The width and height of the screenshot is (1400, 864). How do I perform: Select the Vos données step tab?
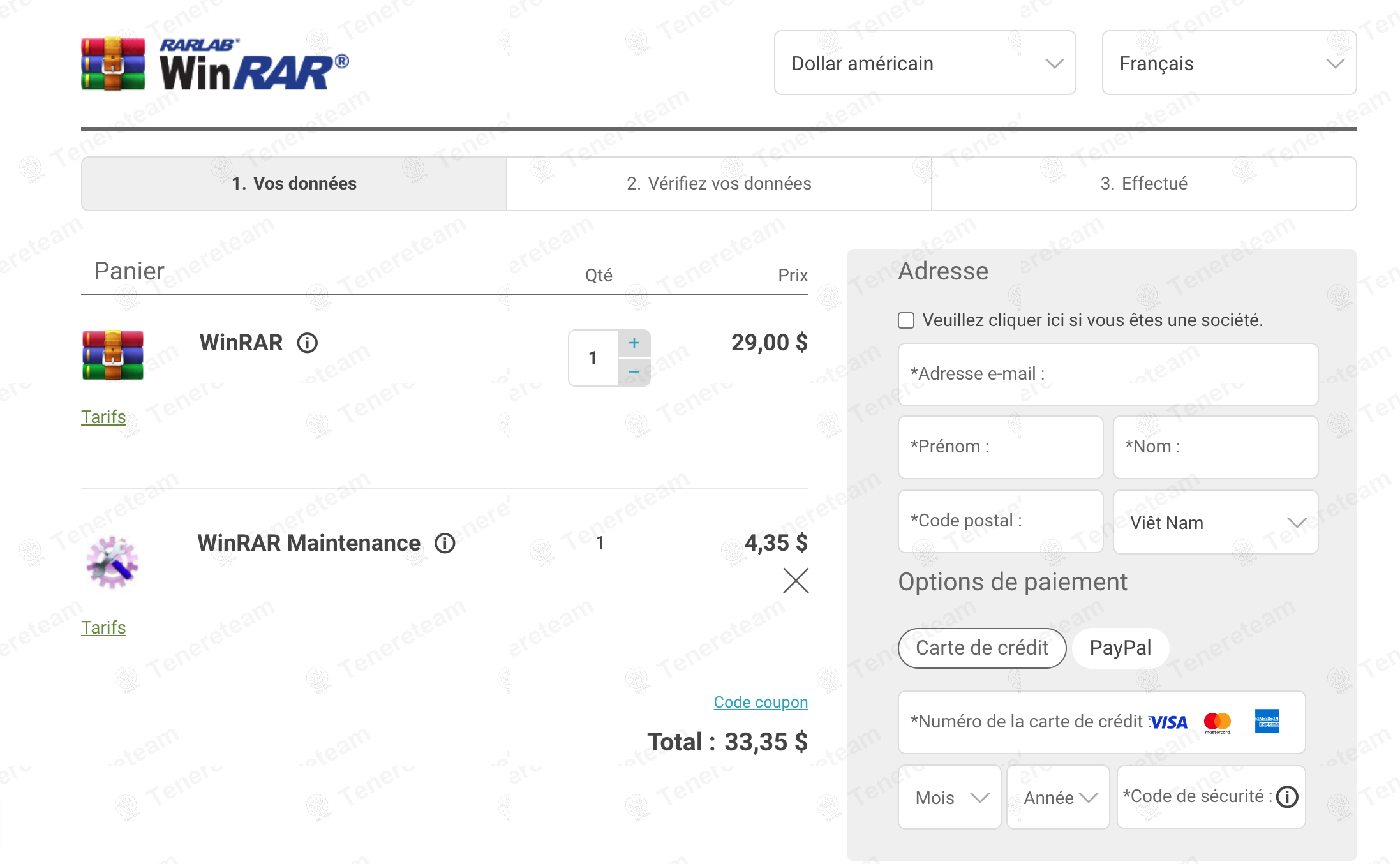click(x=294, y=184)
